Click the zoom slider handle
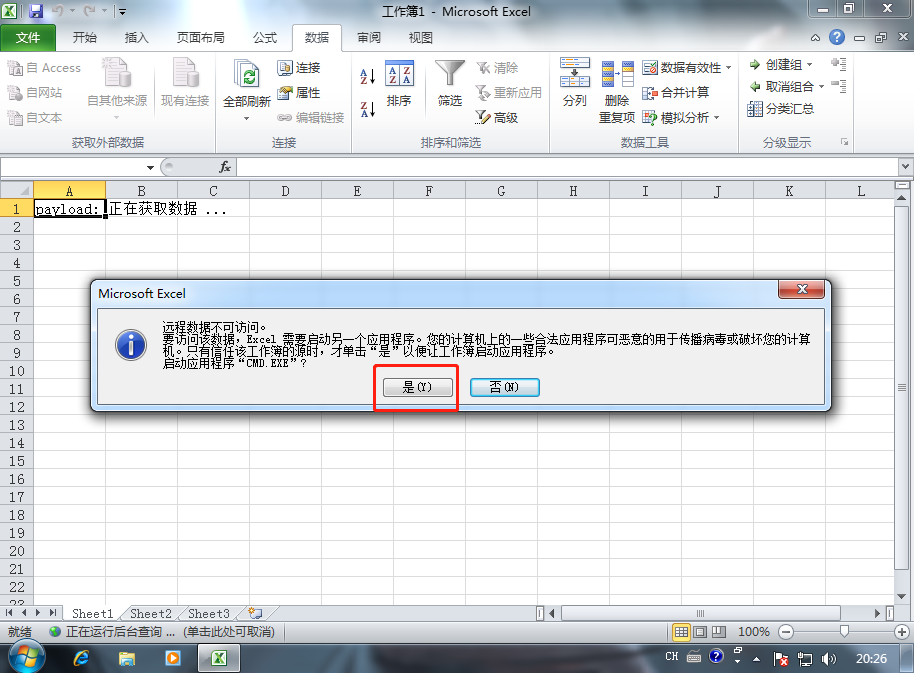This screenshot has width=914, height=673. 844,632
